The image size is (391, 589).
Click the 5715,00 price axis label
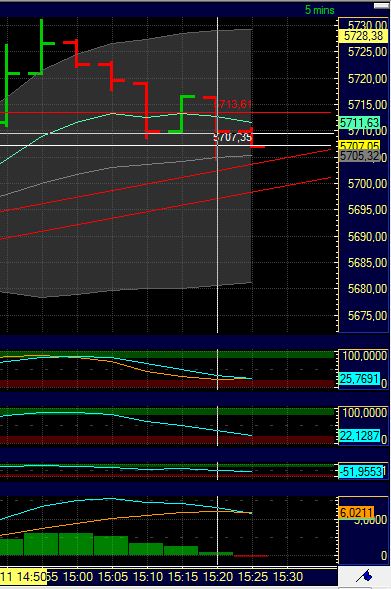tap(367, 104)
